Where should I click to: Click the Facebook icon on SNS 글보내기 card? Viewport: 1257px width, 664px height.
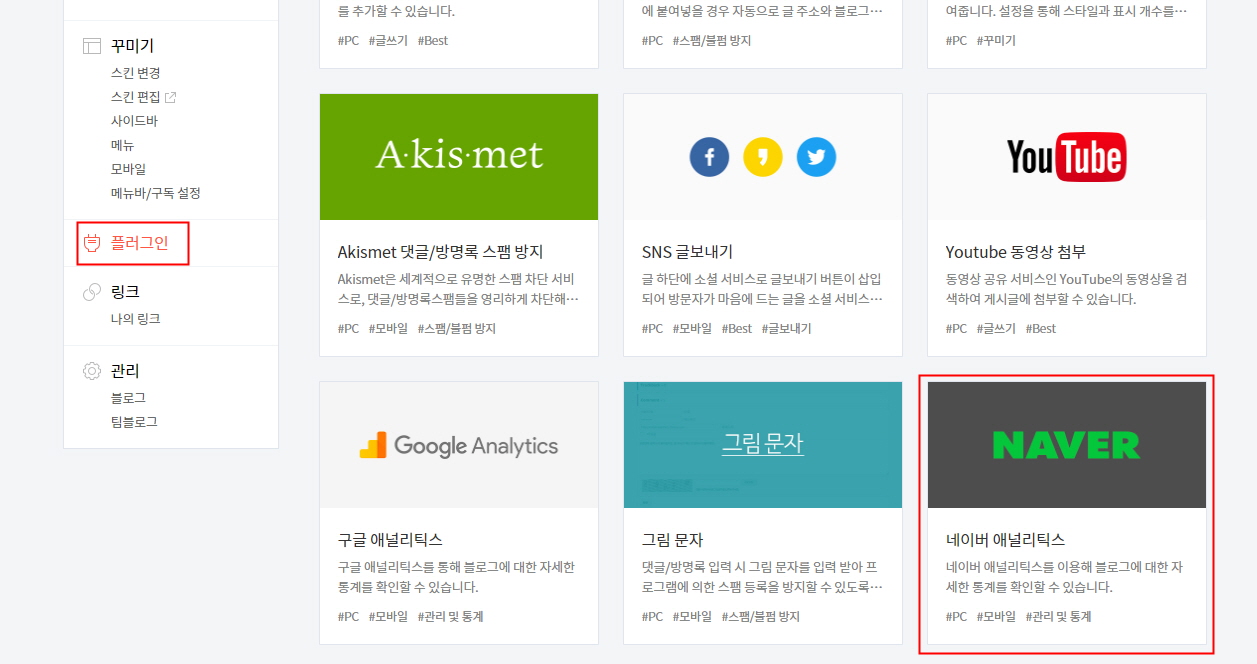coord(709,157)
